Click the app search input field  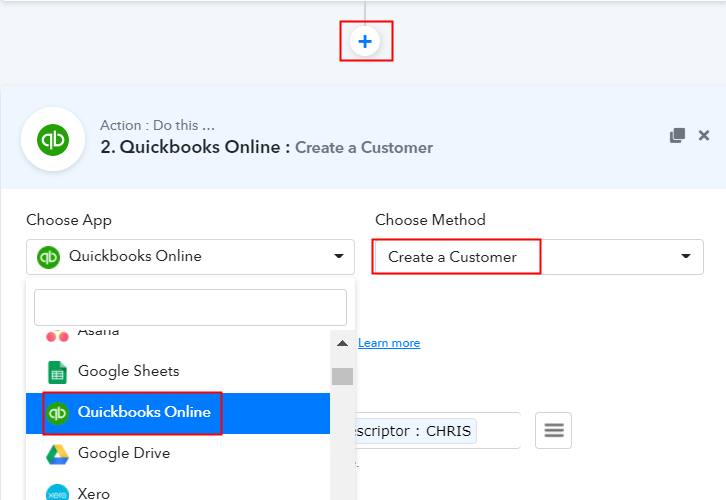coord(190,307)
